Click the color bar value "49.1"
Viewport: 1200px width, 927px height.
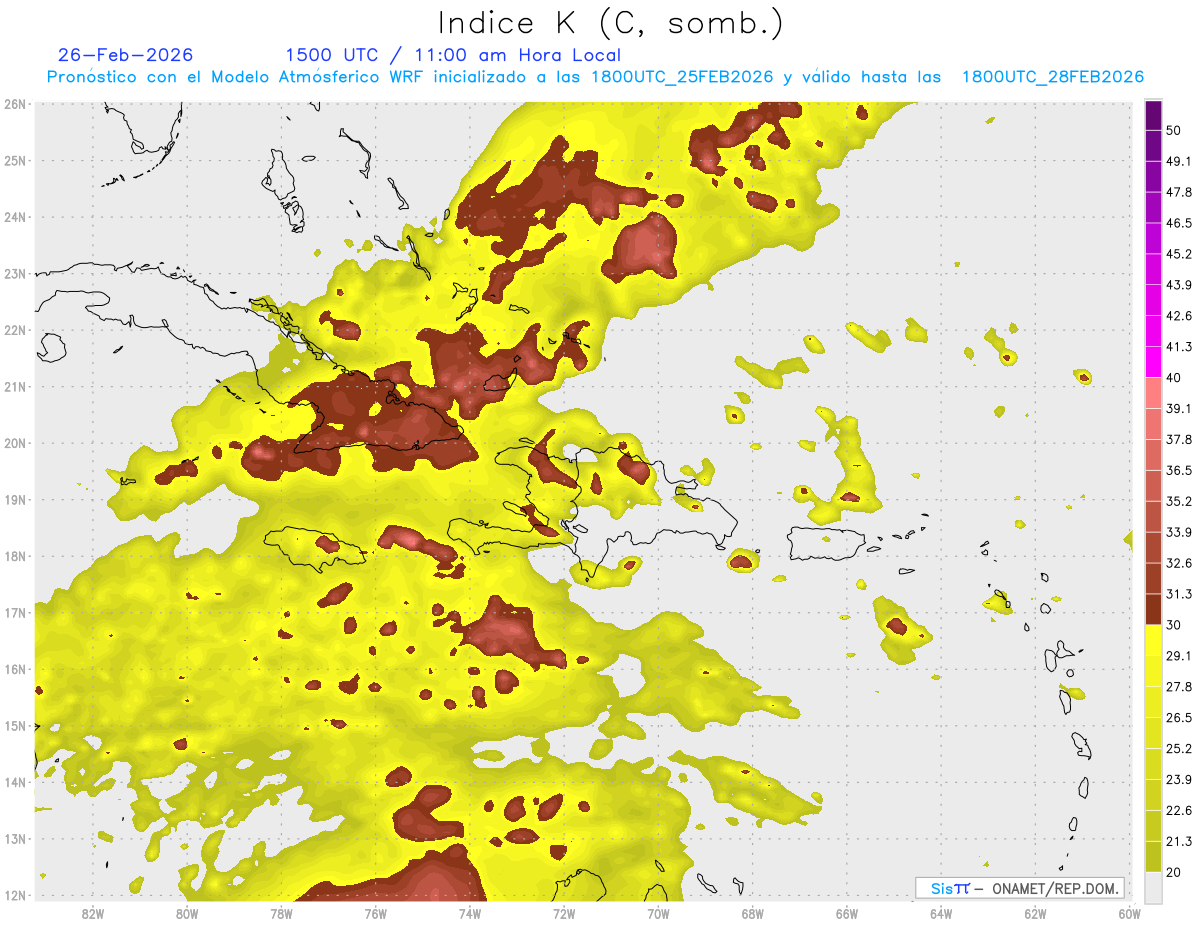[1179, 161]
